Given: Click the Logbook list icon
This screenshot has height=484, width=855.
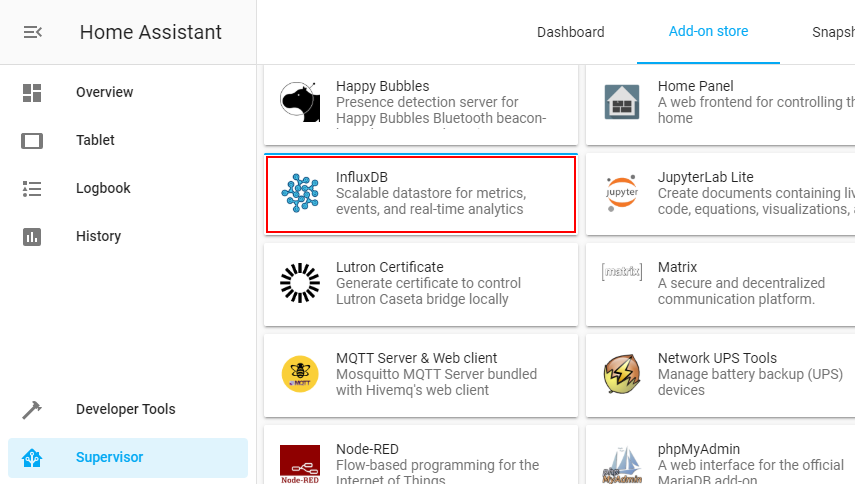Looking at the screenshot, I should [x=32, y=189].
